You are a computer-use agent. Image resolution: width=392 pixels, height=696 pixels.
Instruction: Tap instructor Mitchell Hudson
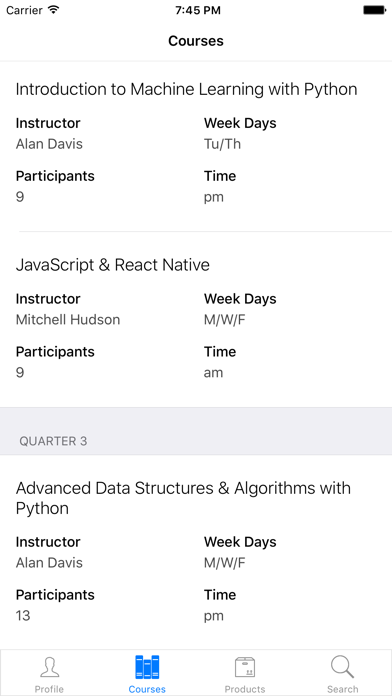tap(68, 320)
